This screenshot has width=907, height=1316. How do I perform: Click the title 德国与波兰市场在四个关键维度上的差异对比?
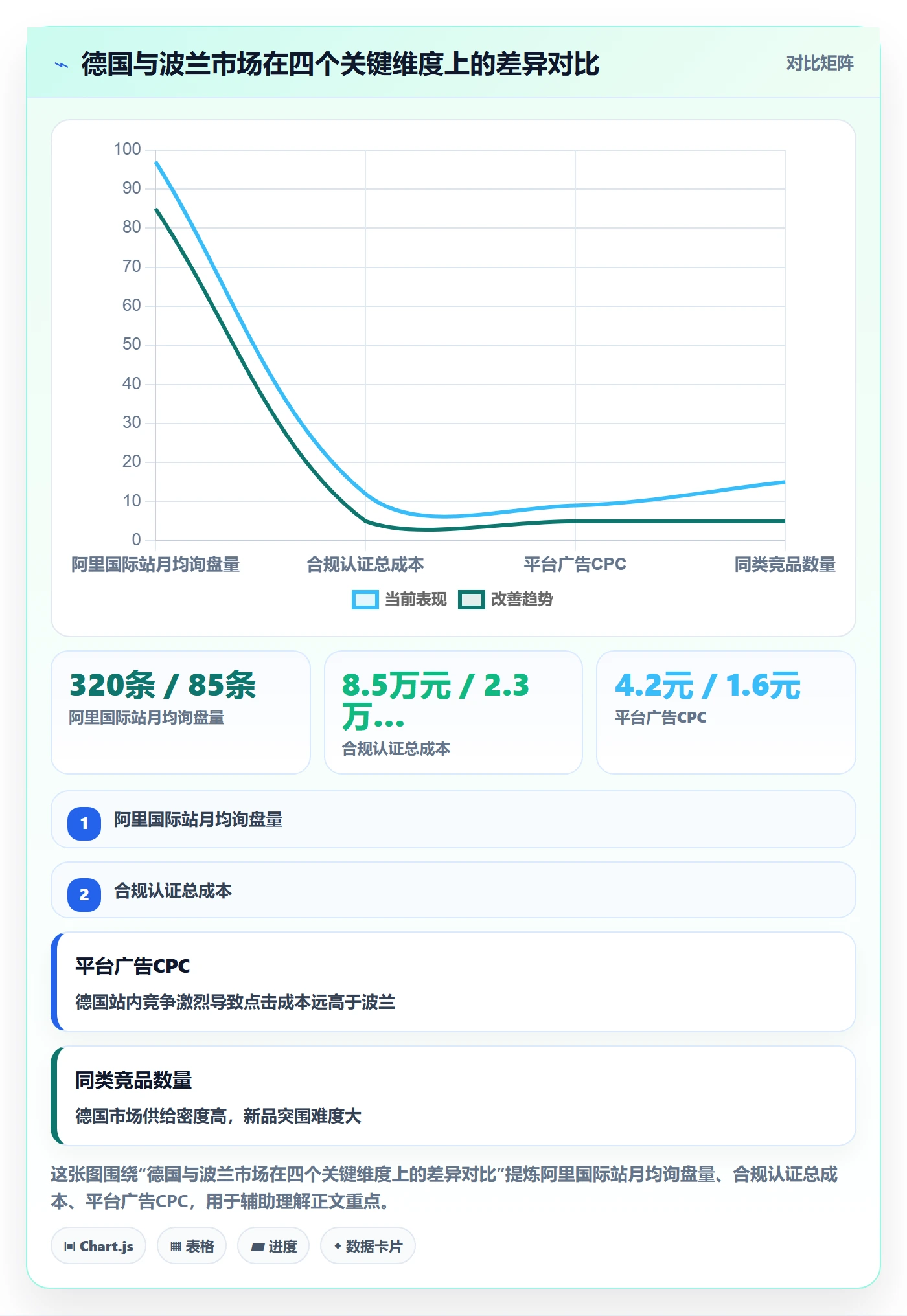340,64
